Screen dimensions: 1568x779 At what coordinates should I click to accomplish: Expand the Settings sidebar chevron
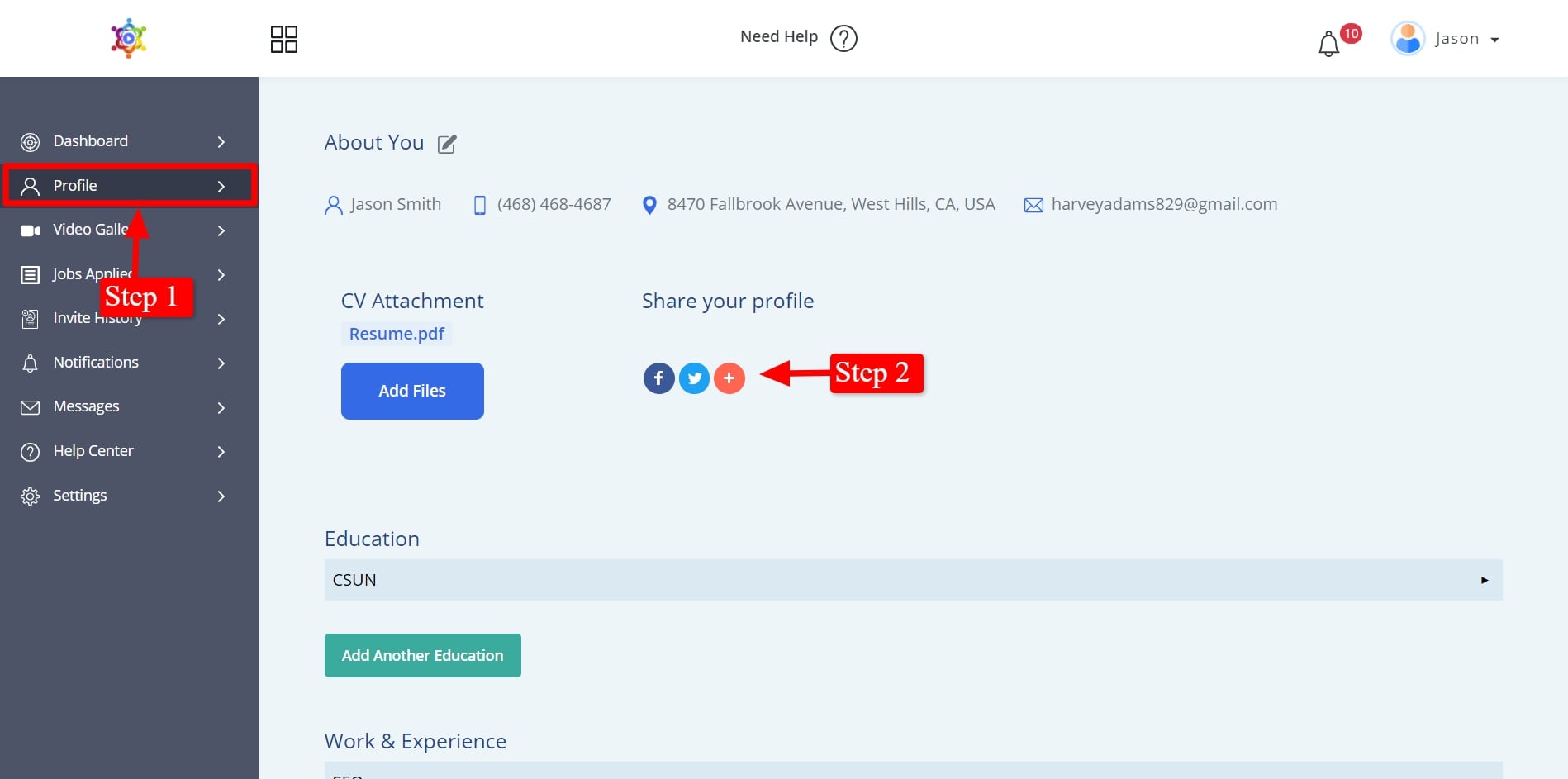221,496
